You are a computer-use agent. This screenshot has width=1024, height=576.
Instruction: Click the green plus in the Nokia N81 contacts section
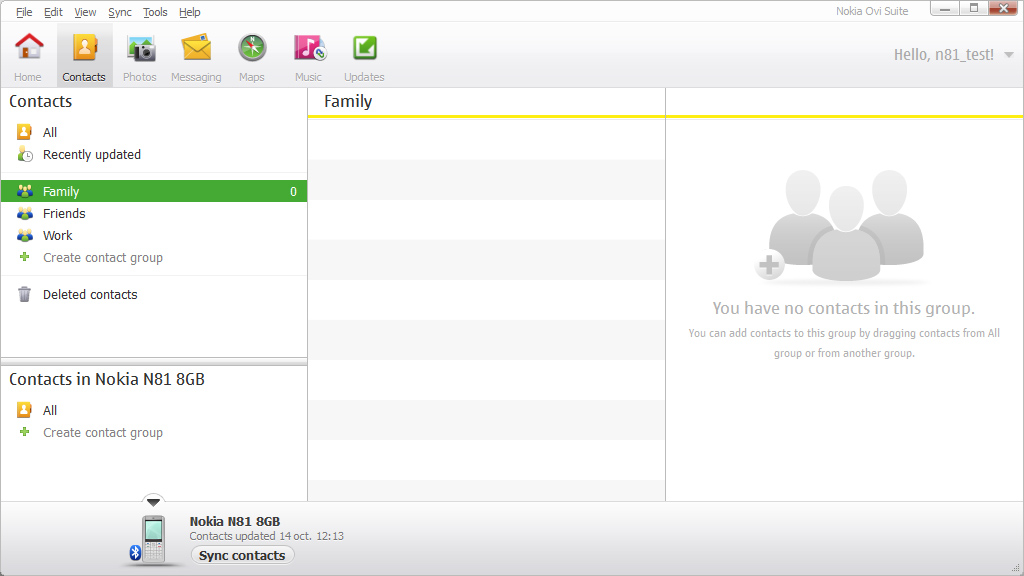[x=24, y=432]
